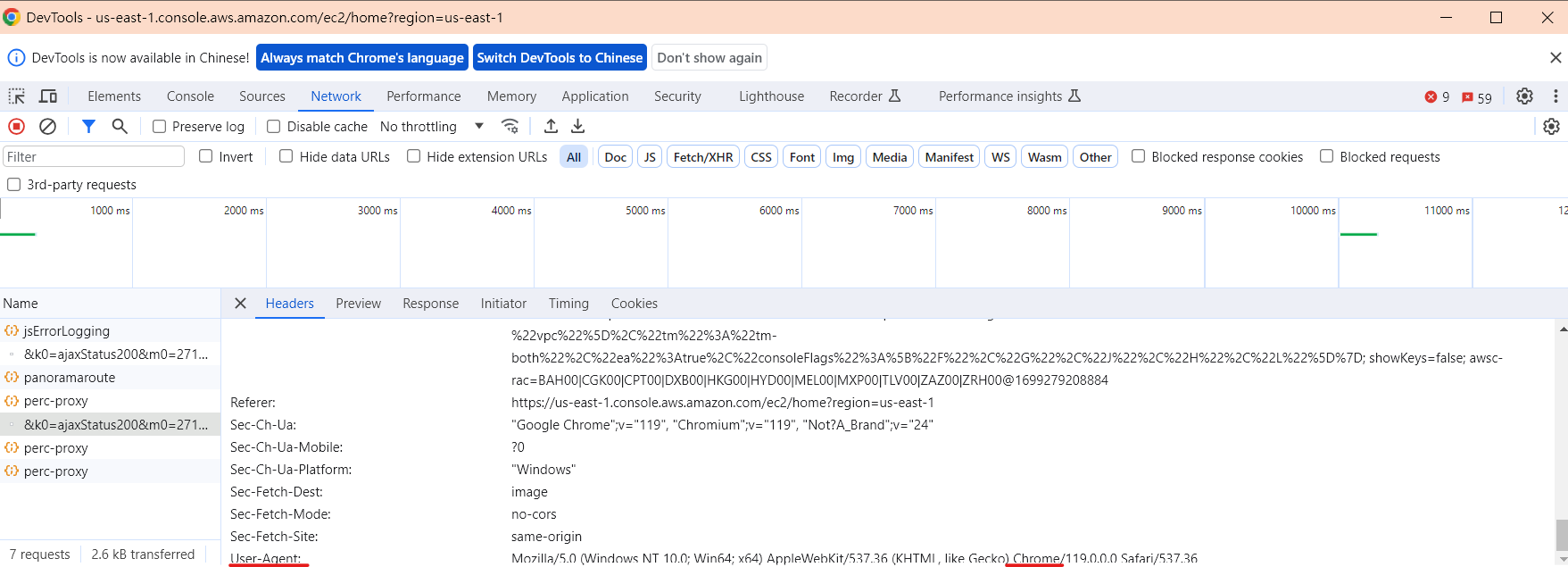This screenshot has height=567, width=1568.
Task: Import a HAR file with the upload arrow
Action: click(551, 127)
